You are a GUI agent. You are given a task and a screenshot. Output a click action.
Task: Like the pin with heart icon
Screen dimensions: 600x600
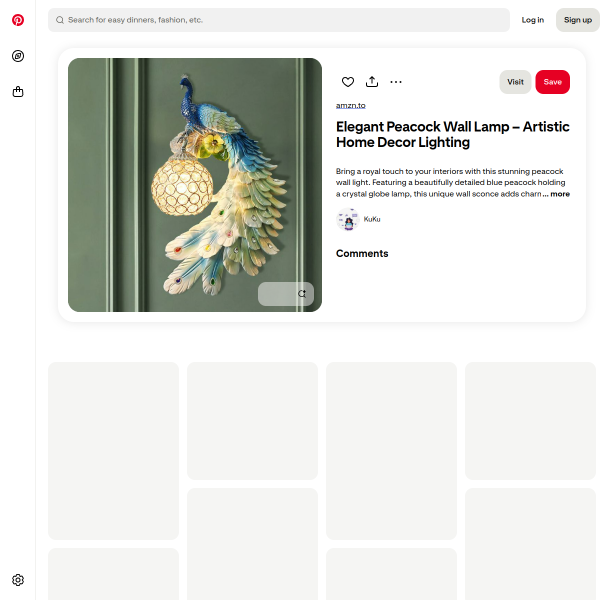(x=348, y=82)
